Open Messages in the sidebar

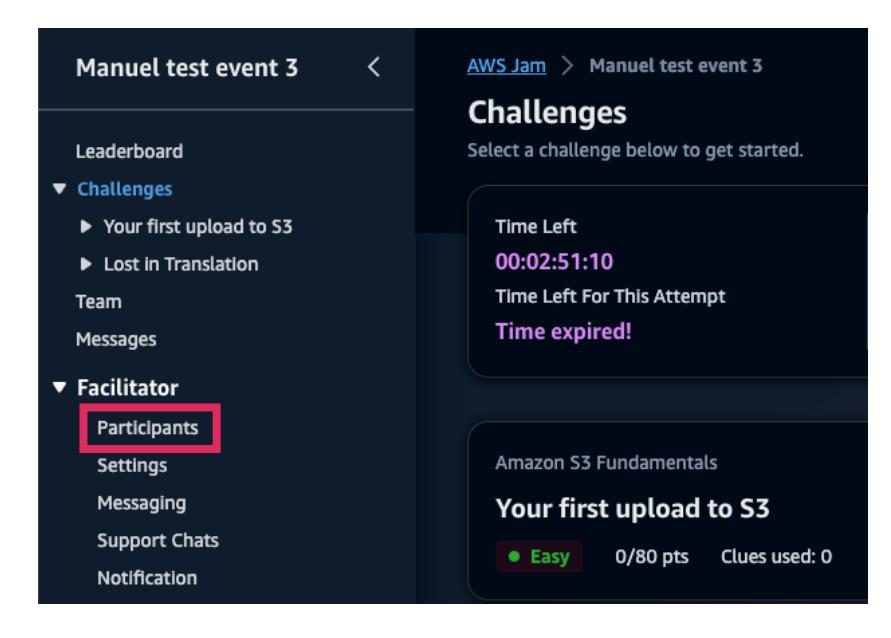point(113,340)
